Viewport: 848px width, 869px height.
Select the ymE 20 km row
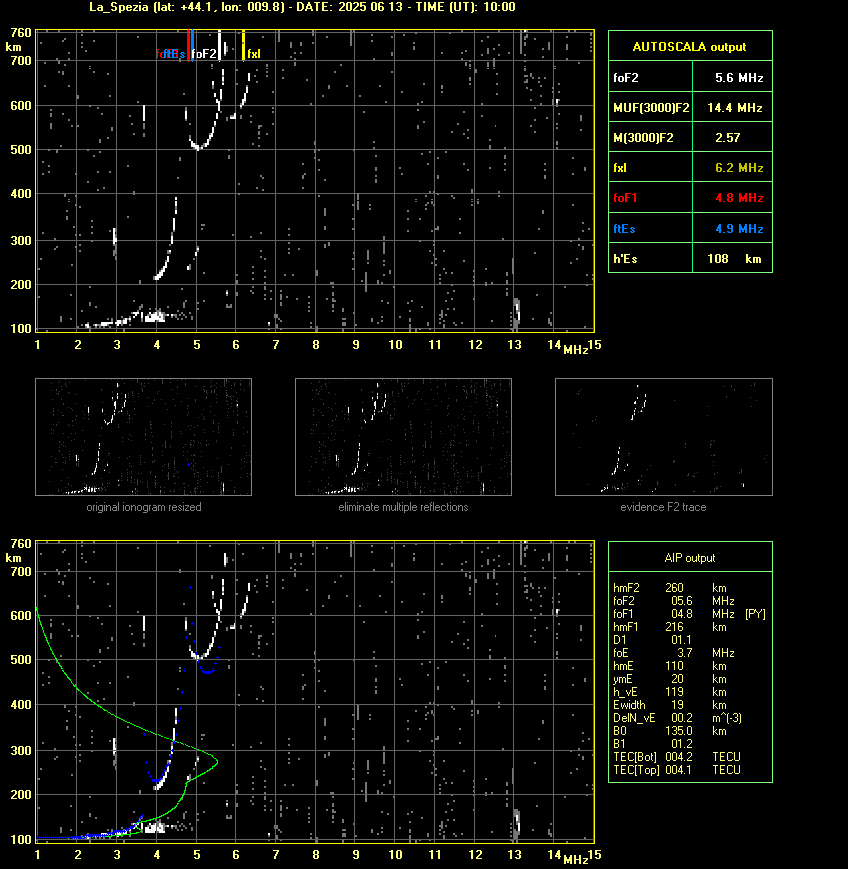click(x=670, y=679)
